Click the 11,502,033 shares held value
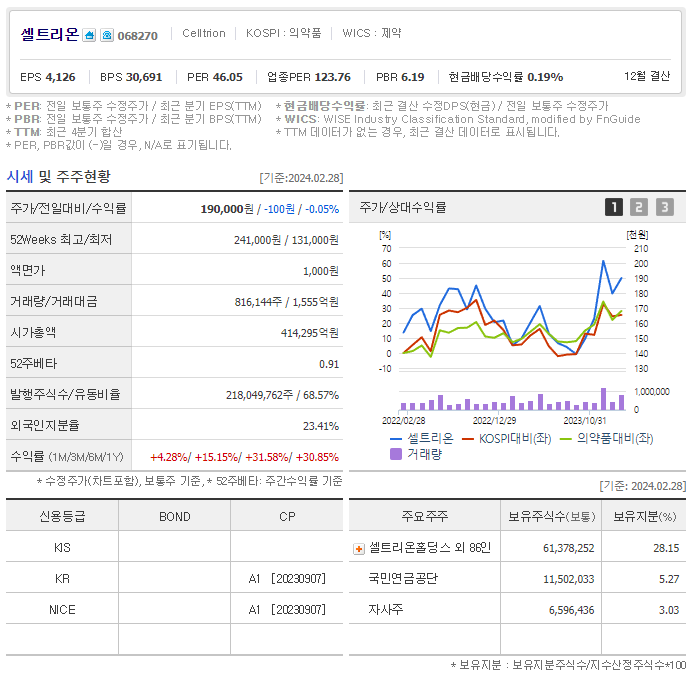 coord(568,579)
